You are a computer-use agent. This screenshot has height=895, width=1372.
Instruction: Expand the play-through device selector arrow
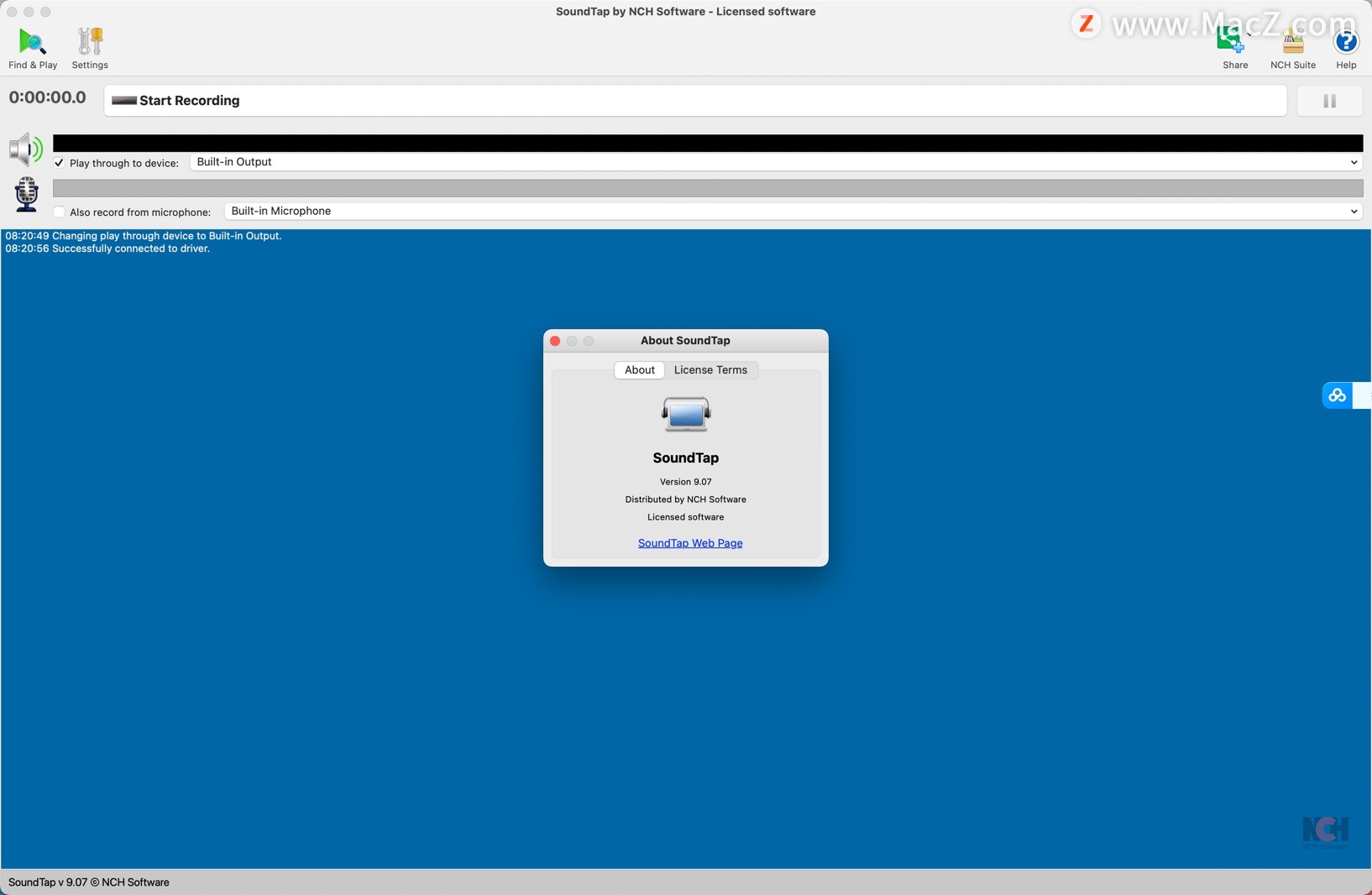[x=1354, y=163]
